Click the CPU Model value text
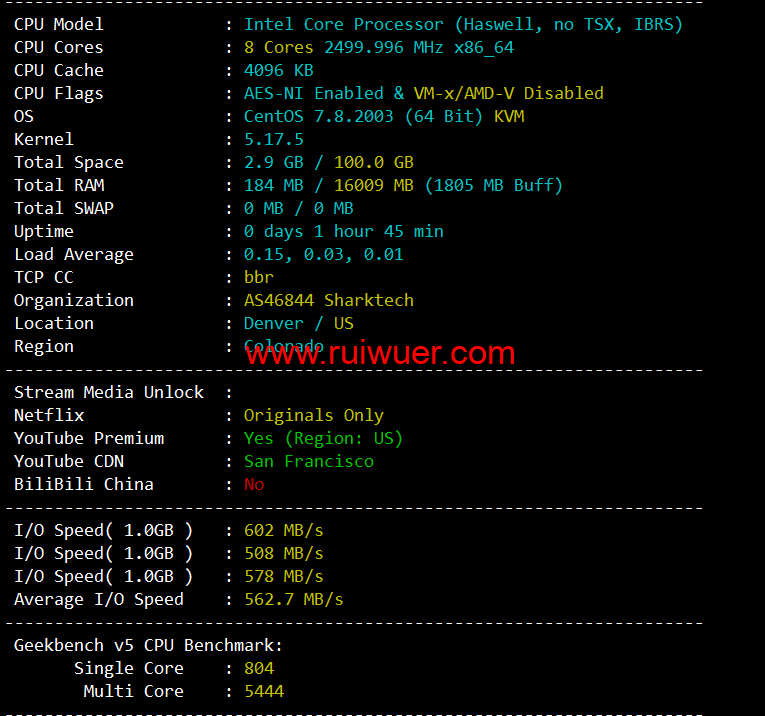The height and width of the screenshot is (716, 765). click(463, 24)
